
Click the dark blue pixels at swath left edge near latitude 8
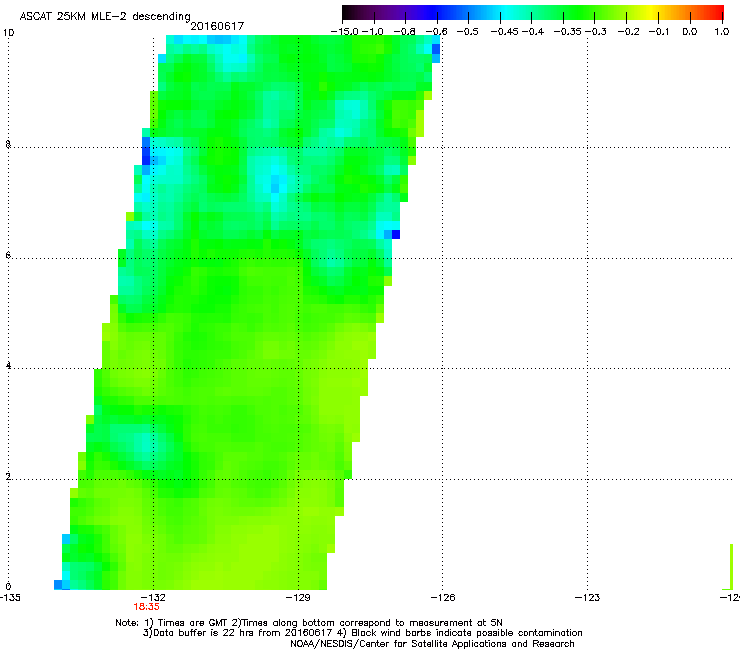(x=146, y=151)
